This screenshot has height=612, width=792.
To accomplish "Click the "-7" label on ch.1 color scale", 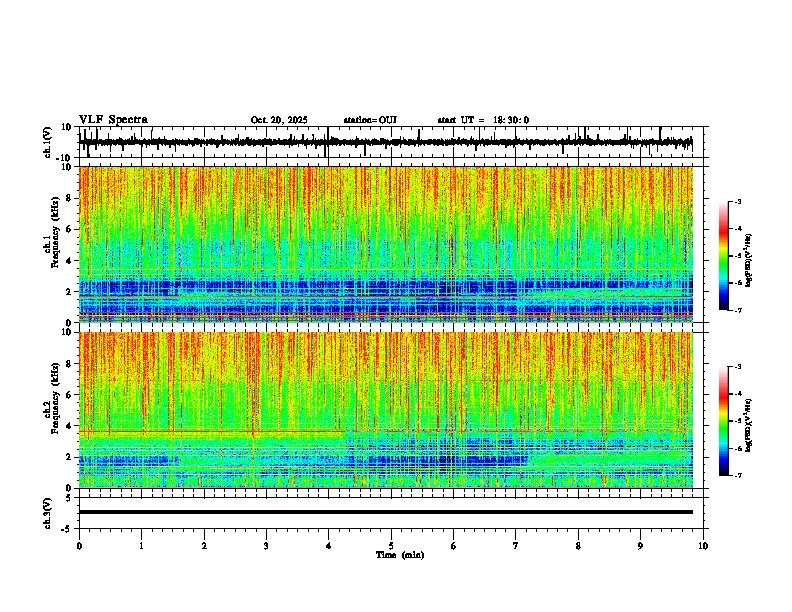I will click(x=738, y=310).
